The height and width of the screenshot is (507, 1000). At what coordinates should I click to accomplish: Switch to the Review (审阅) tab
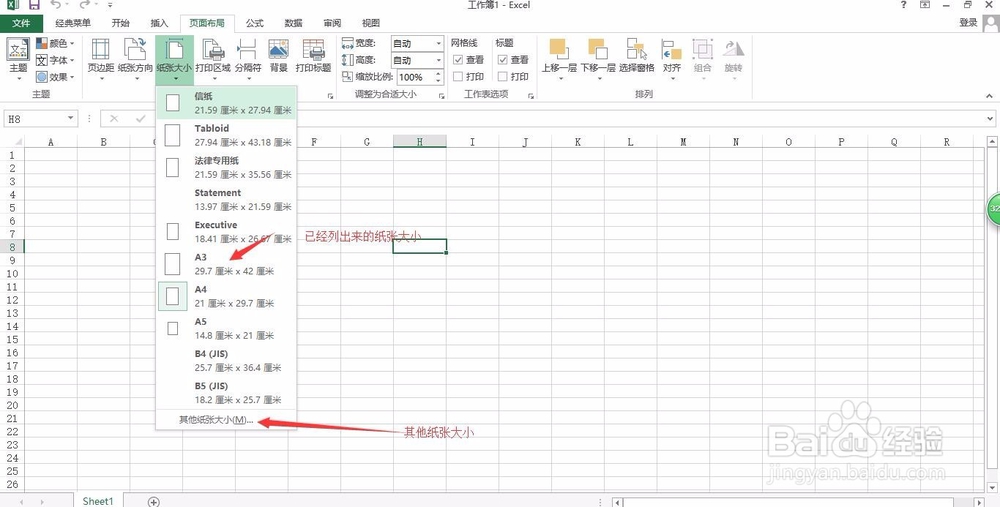tap(332, 23)
